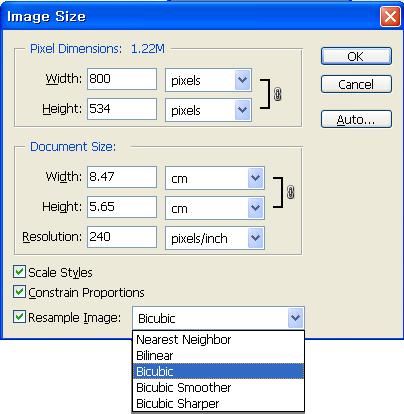
Task: Click the Auto... button
Action: [x=356, y=119]
